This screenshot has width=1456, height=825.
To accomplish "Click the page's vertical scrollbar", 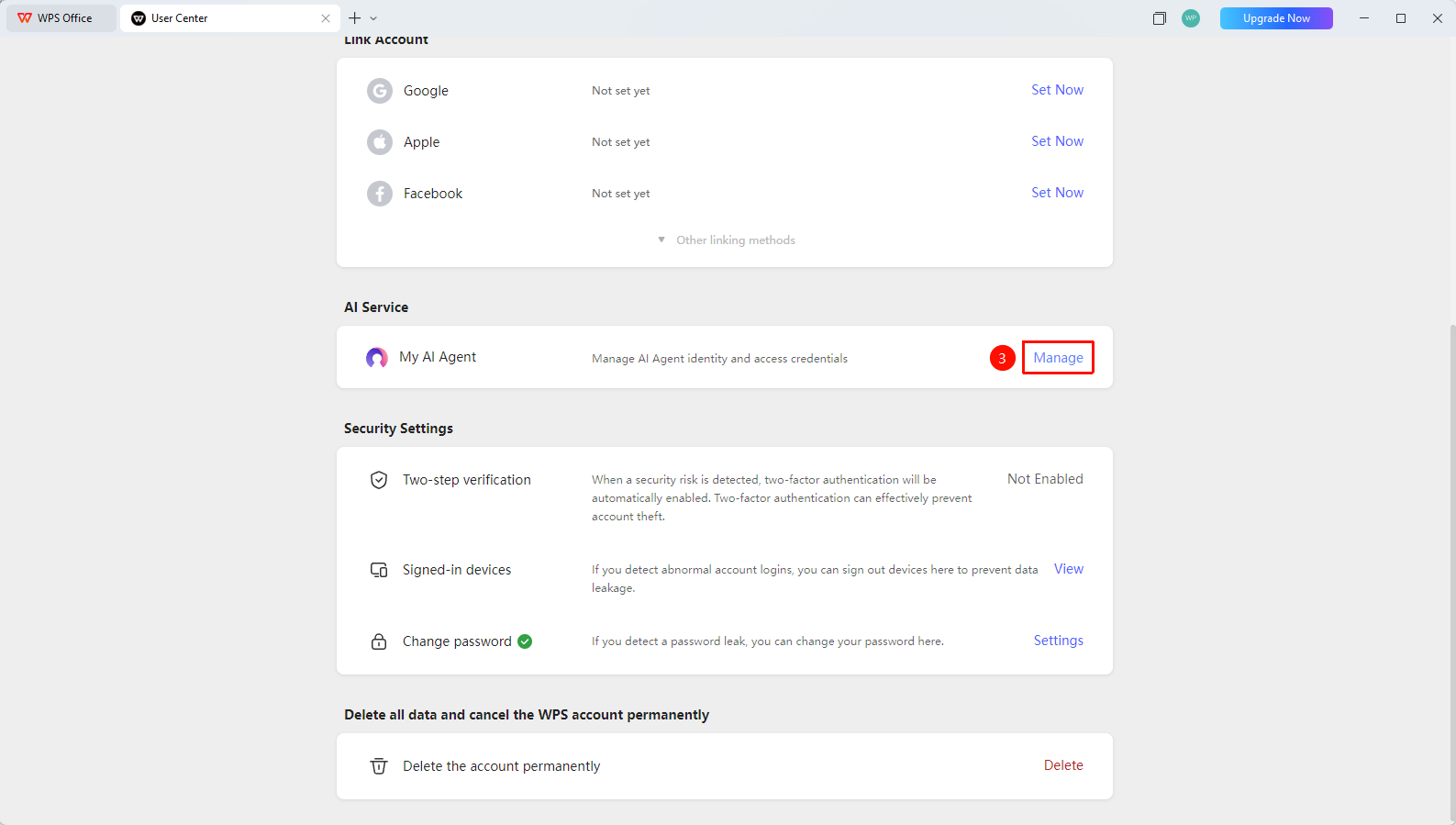I will click(1452, 572).
